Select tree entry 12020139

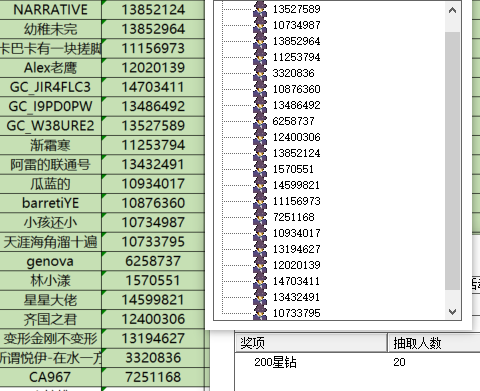click(x=296, y=265)
